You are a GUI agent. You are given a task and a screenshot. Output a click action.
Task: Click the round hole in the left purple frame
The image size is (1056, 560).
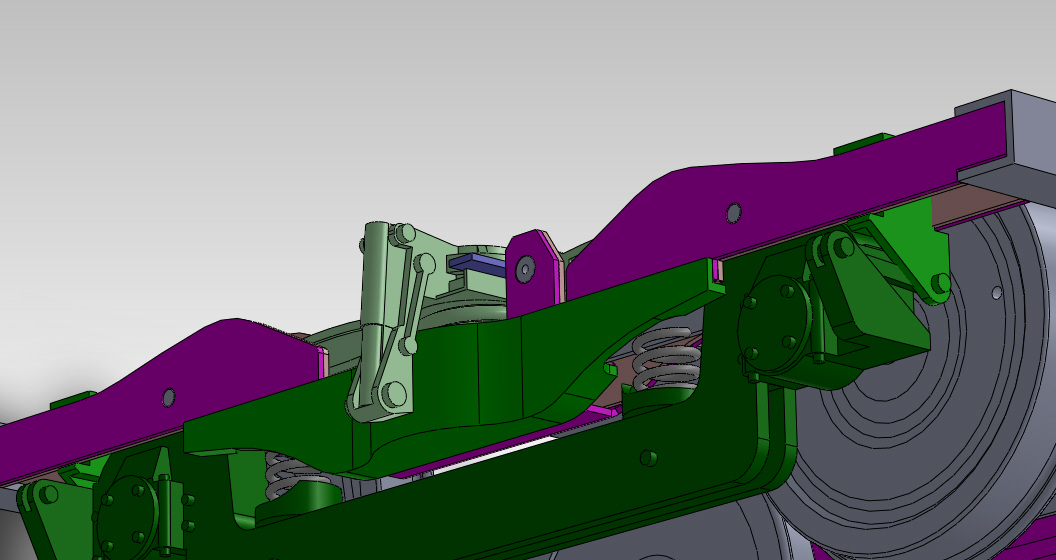(168, 398)
